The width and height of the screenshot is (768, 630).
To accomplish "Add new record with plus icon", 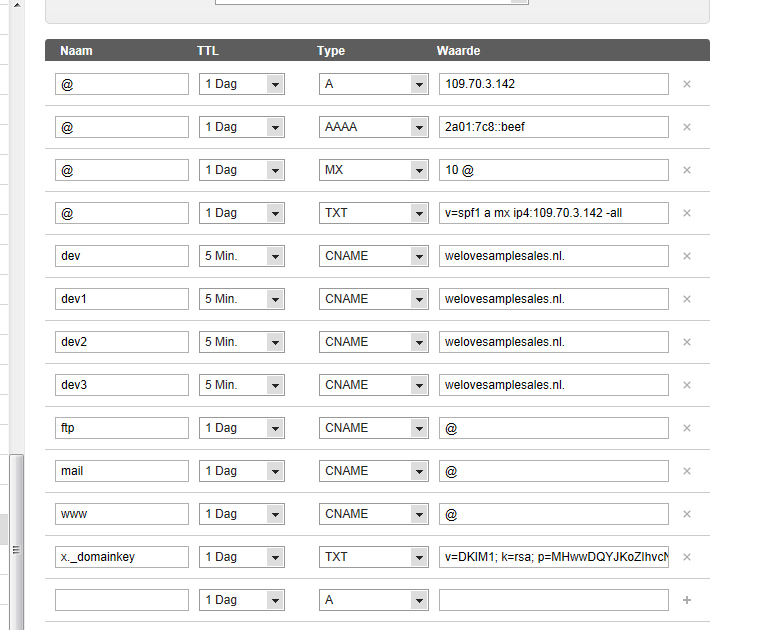I will point(687,600).
